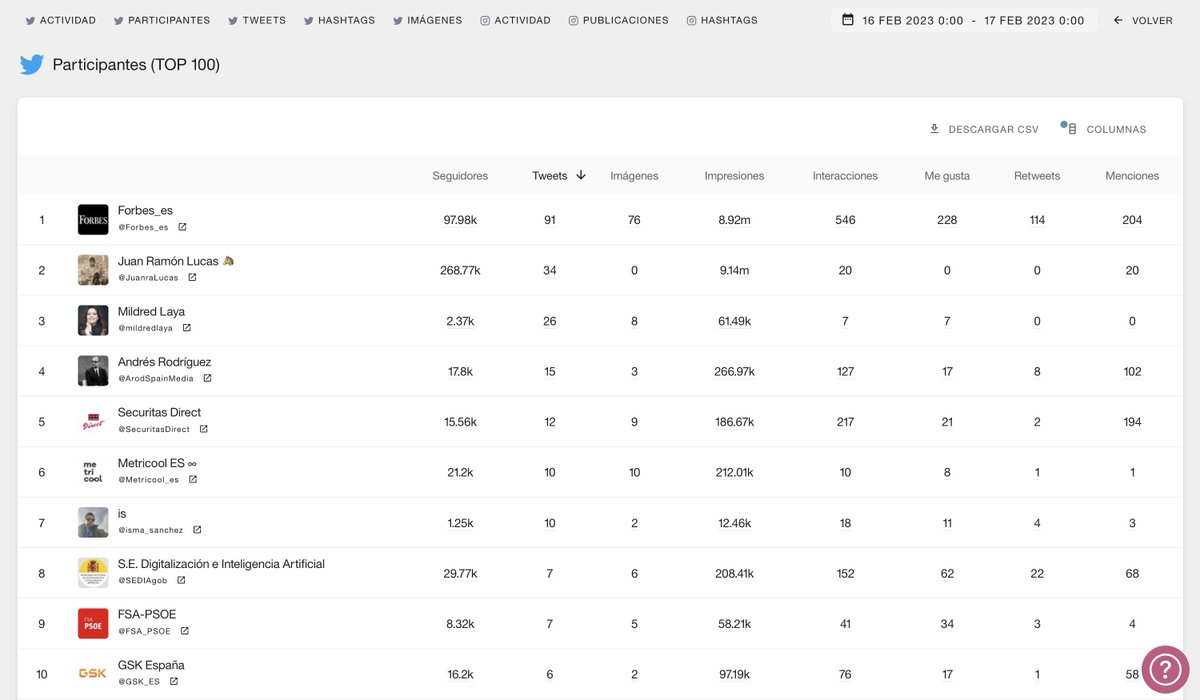Sort by Retweets column header
Screen dimensions: 1200x700
click(x=1037, y=176)
